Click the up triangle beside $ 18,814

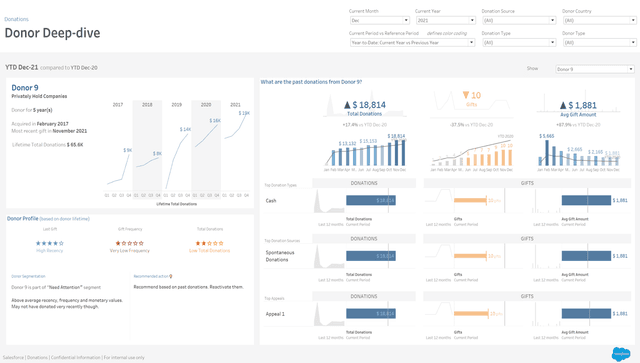[x=347, y=105]
